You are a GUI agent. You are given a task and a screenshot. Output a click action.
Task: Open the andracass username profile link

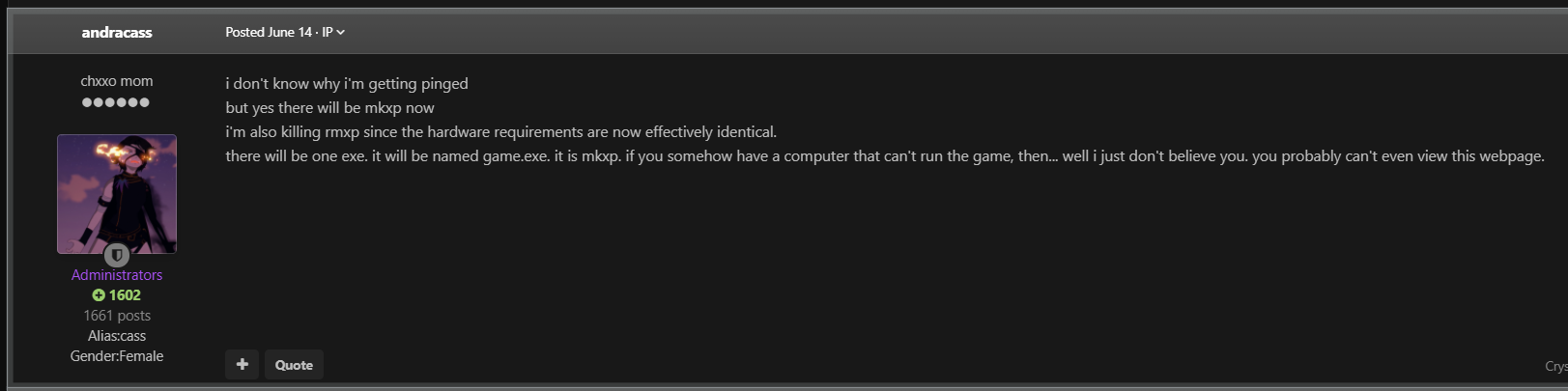(x=117, y=32)
